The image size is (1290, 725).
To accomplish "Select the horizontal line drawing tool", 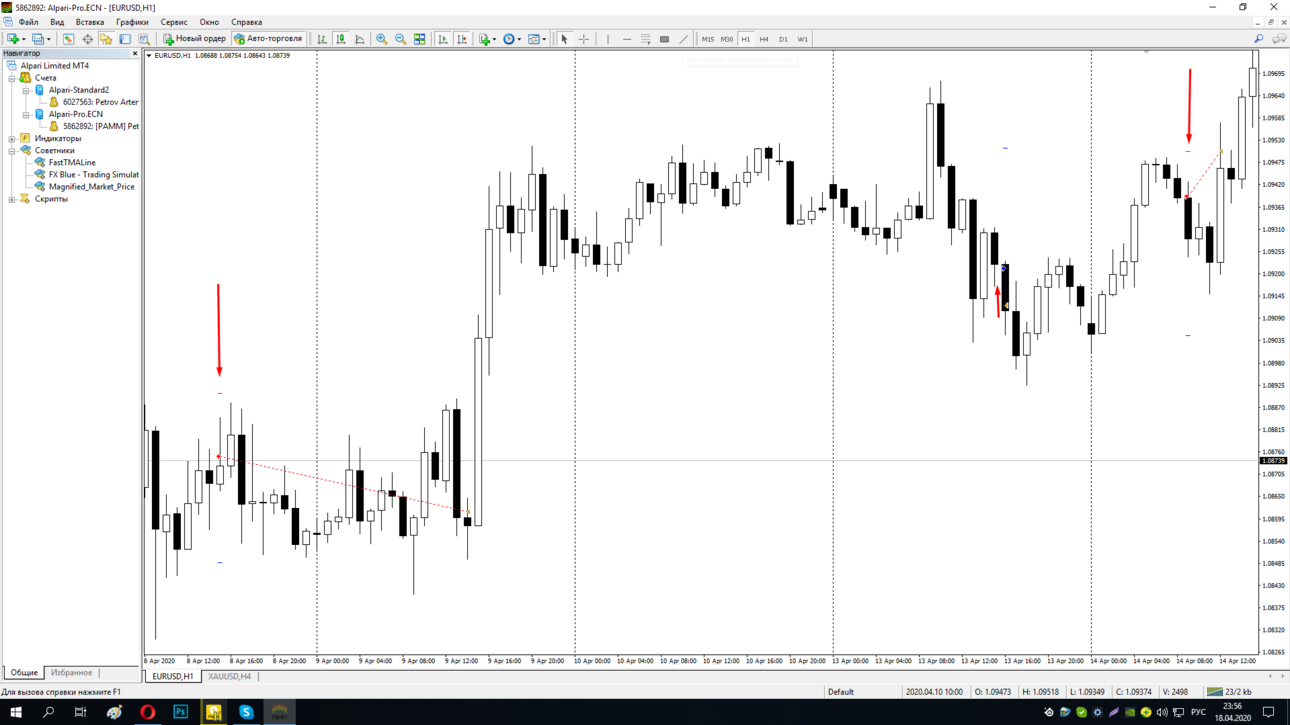I will (x=627, y=39).
